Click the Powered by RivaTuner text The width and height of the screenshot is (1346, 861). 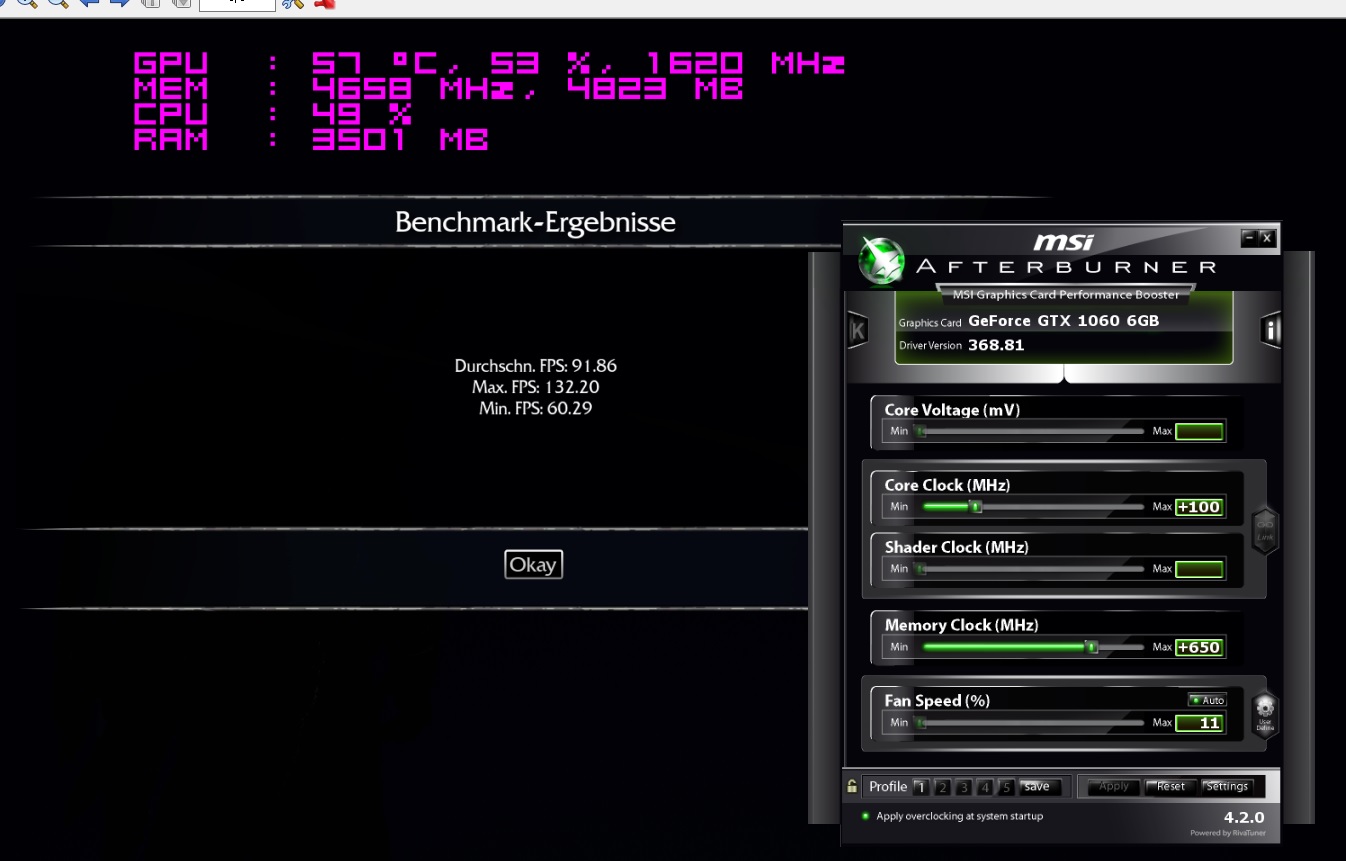coord(1228,833)
